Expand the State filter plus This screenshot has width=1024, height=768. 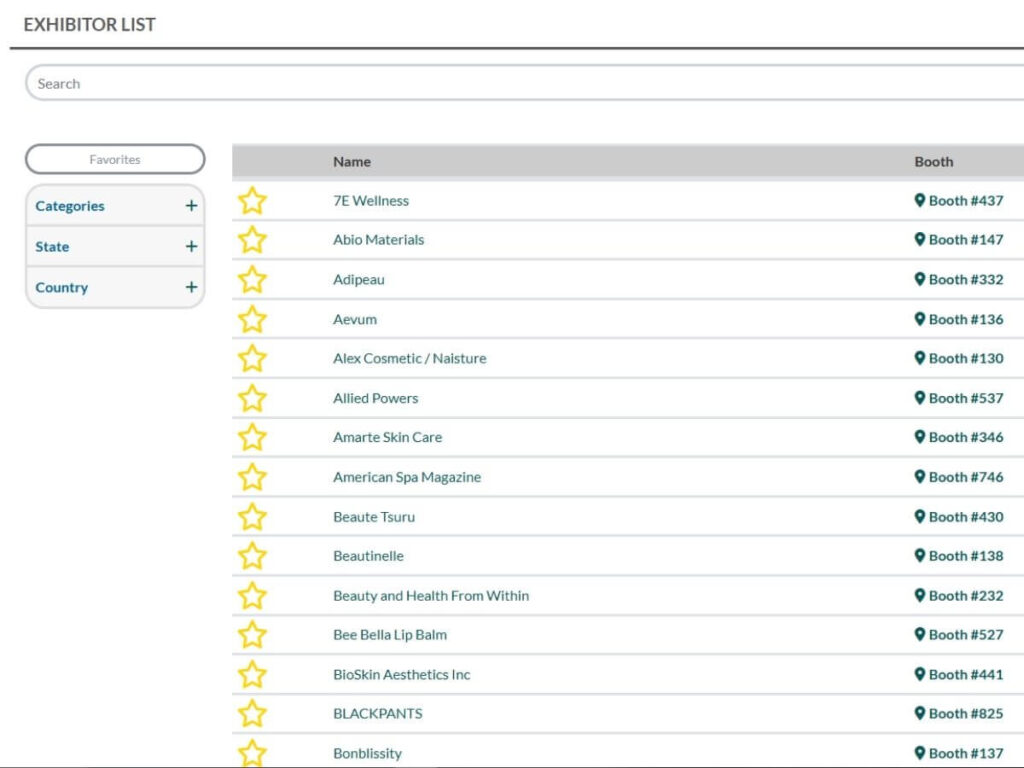point(191,246)
